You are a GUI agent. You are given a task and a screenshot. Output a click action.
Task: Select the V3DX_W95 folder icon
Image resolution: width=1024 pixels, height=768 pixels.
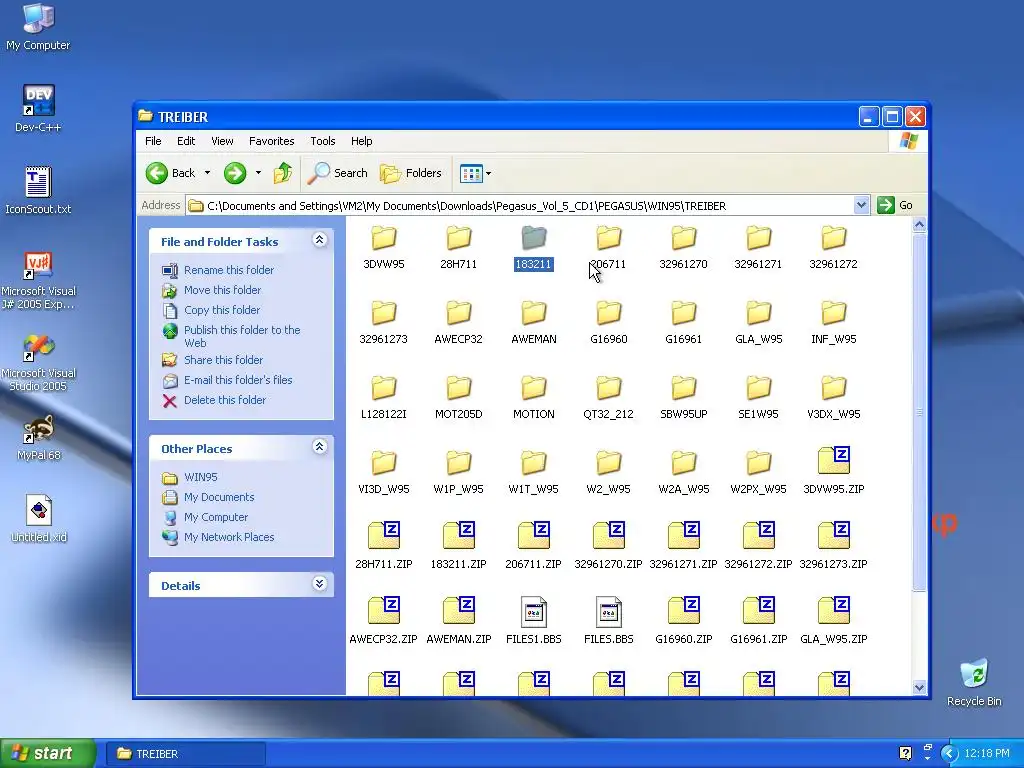point(834,388)
